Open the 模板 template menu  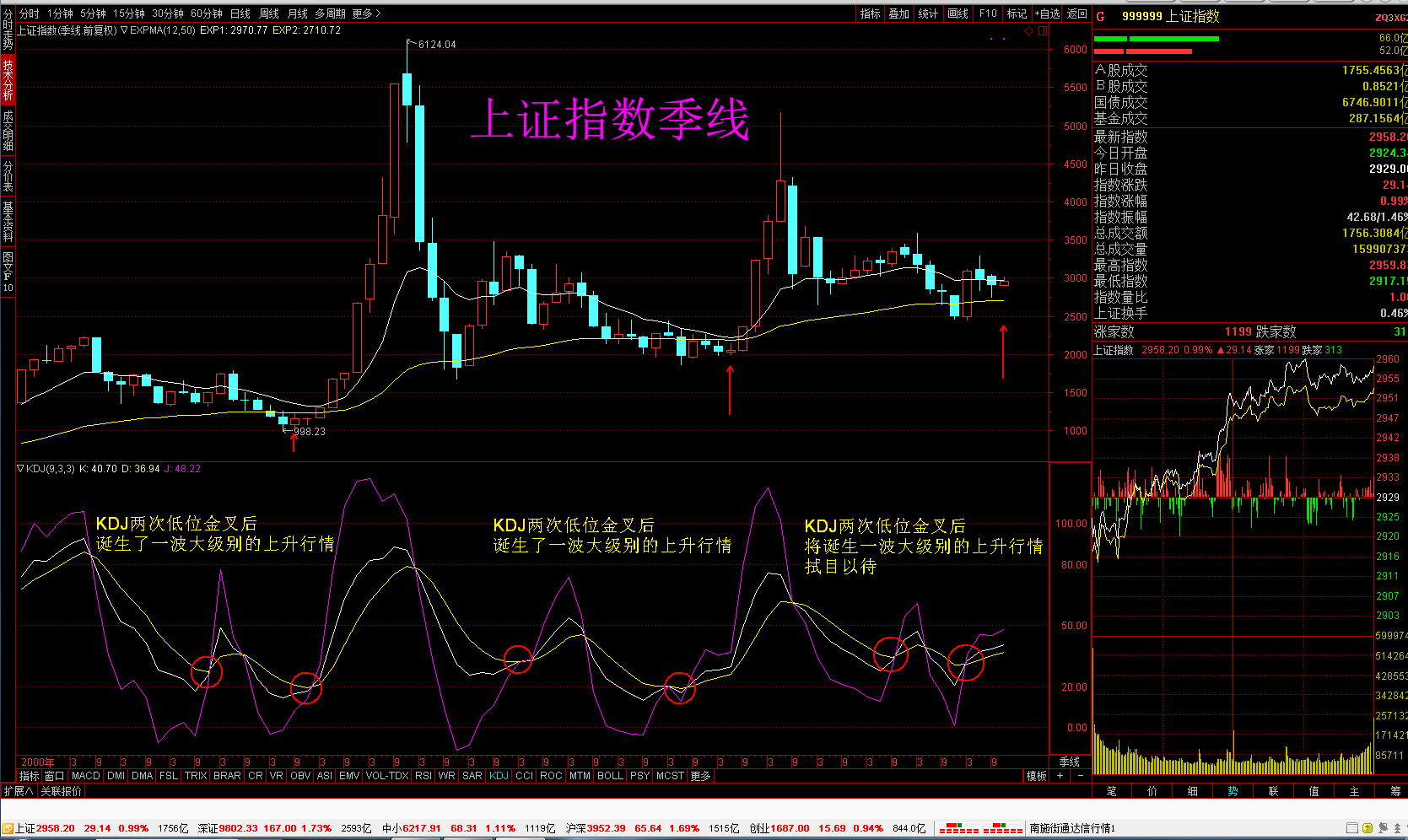click(1036, 775)
